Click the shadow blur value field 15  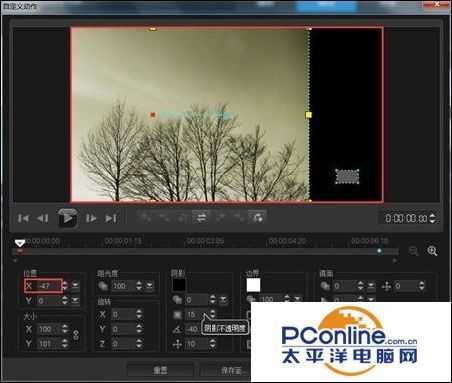[x=197, y=315]
